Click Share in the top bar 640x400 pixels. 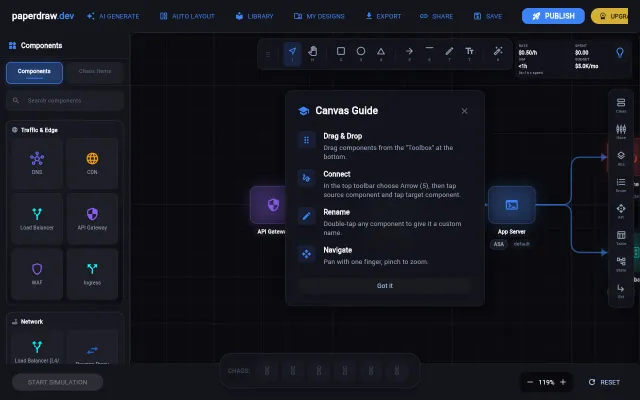436,16
